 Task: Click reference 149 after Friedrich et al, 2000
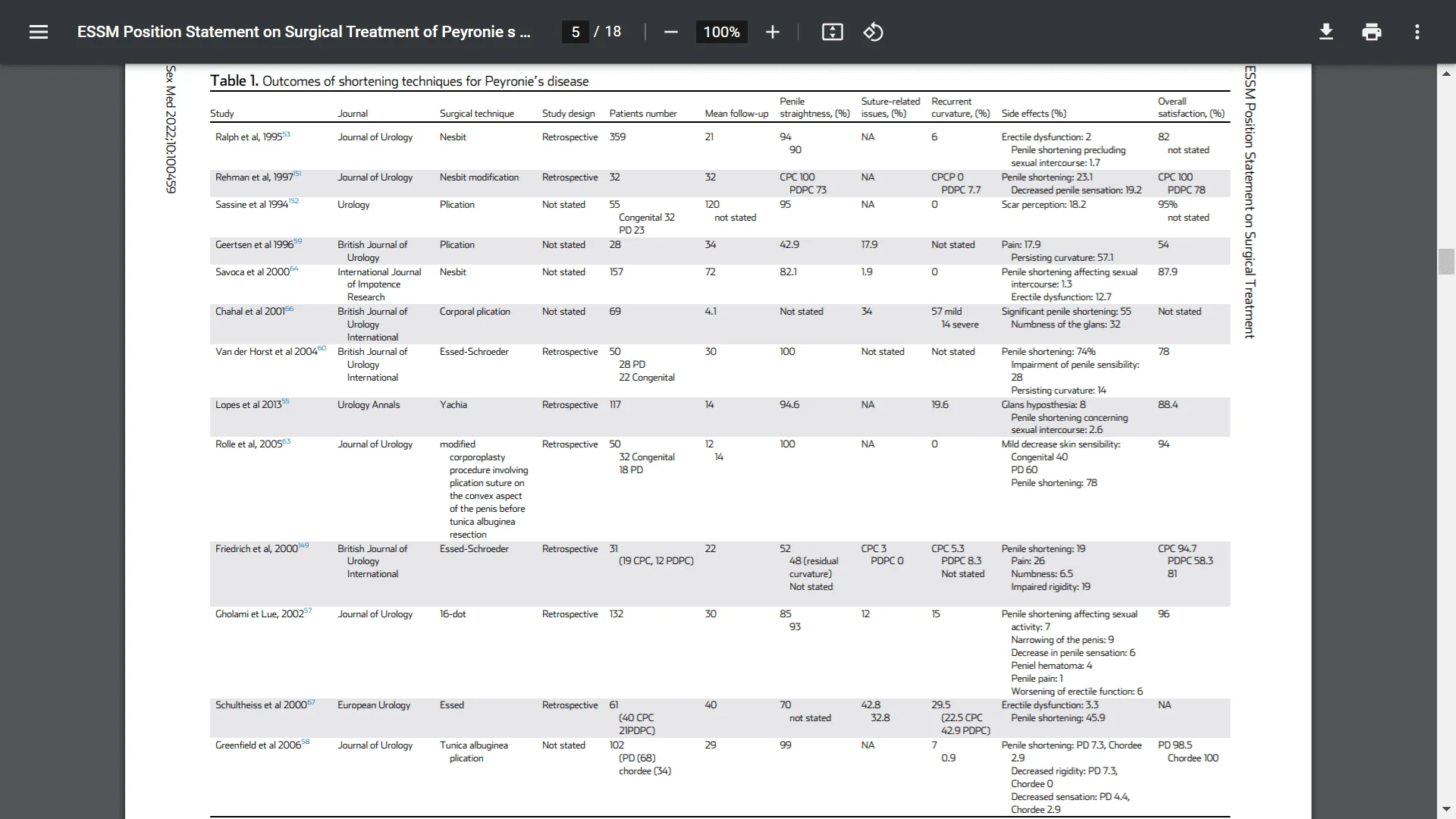pyautogui.click(x=304, y=545)
